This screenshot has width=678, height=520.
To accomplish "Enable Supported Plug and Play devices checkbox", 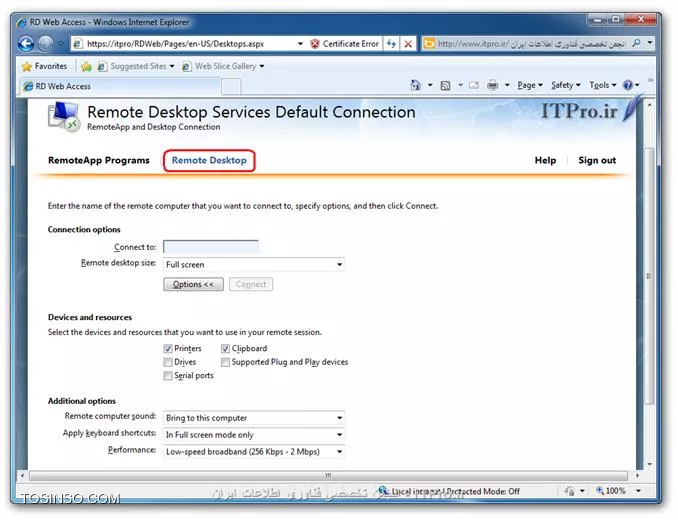I will click(x=225, y=362).
